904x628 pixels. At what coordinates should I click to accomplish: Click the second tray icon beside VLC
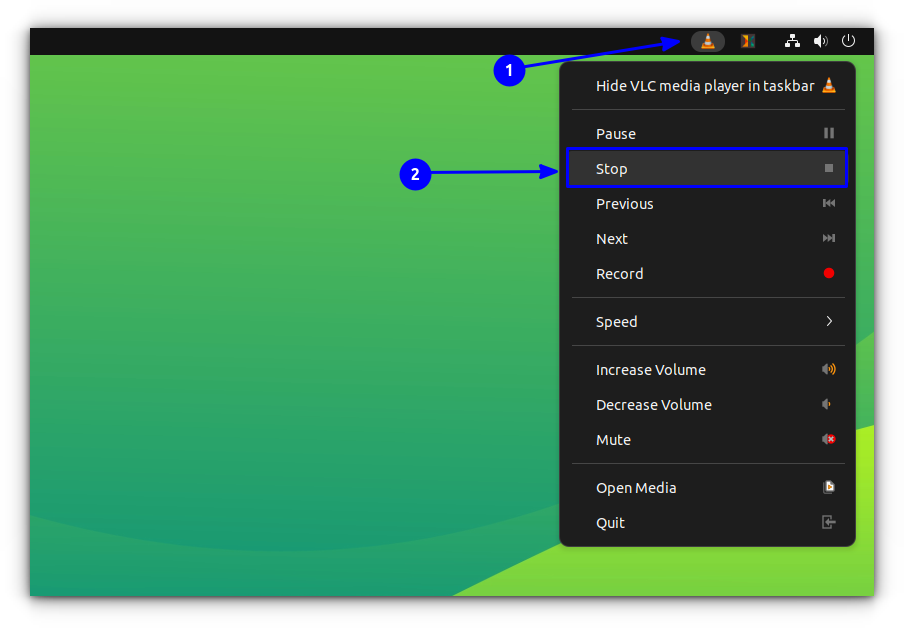click(747, 41)
